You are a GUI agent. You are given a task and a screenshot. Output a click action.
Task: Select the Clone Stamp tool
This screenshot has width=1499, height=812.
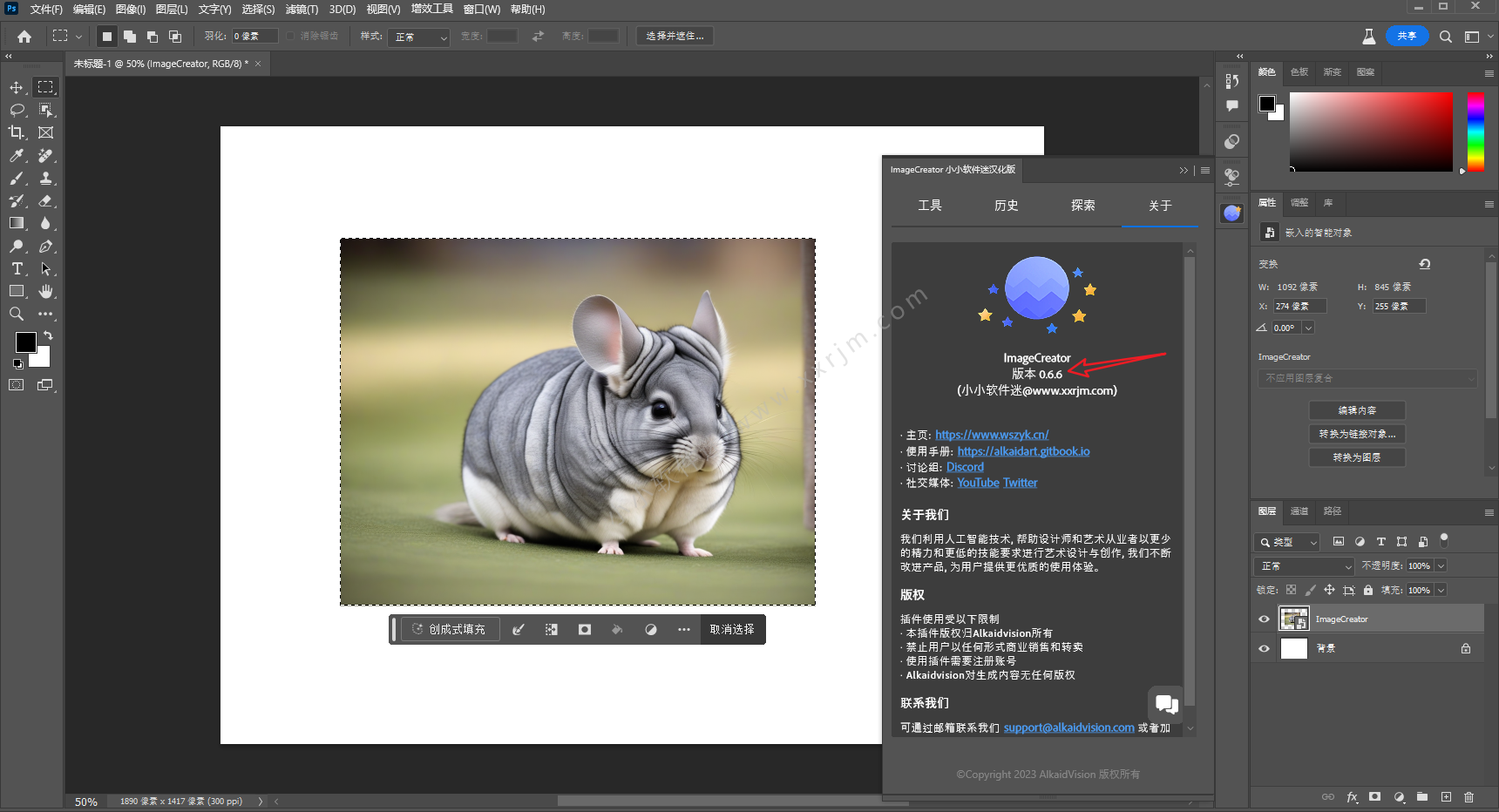coord(46,178)
